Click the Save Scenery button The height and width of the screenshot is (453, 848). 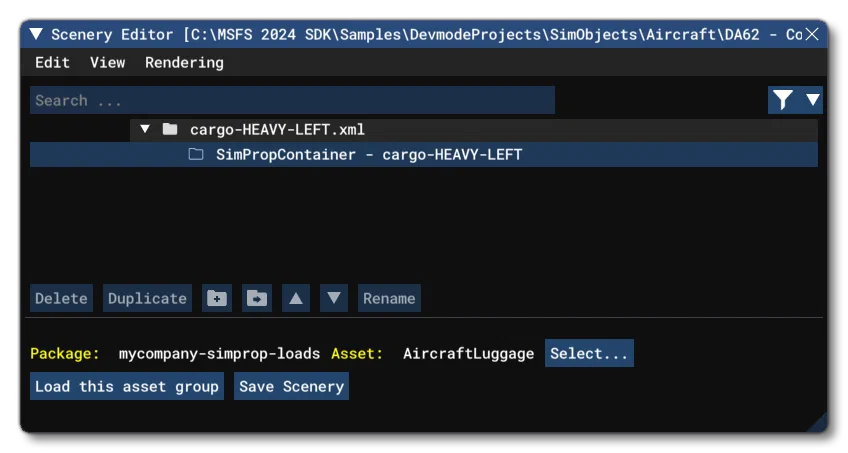pyautogui.click(x=291, y=387)
